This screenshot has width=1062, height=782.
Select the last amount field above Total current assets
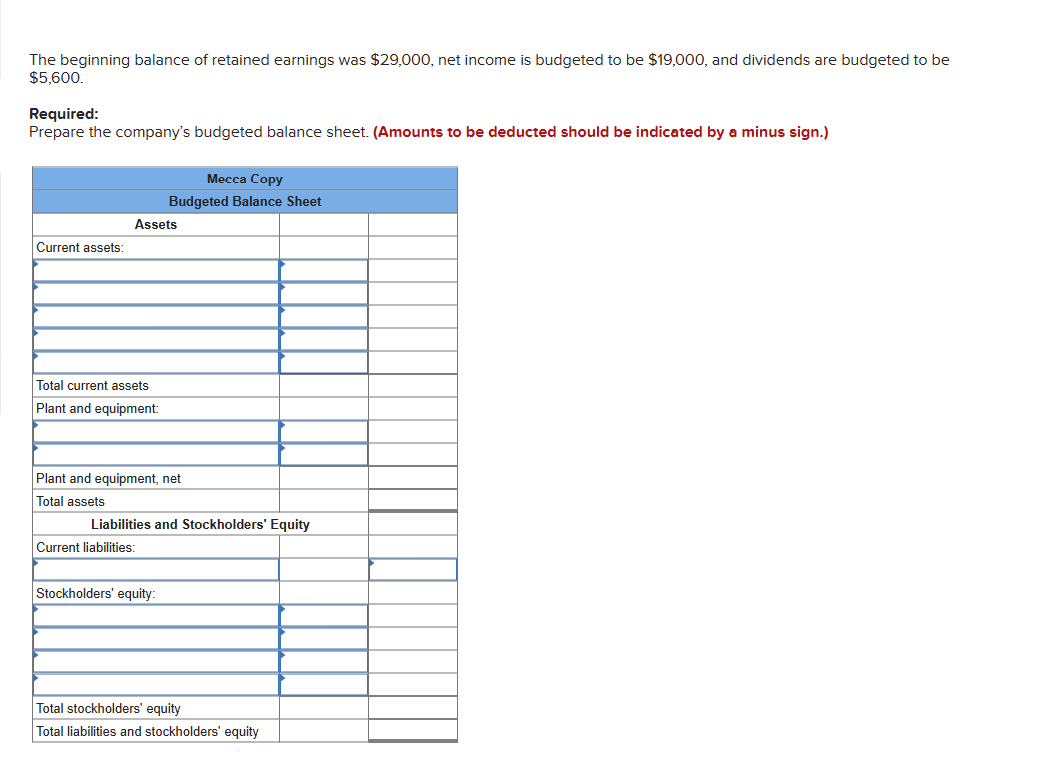[x=324, y=362]
